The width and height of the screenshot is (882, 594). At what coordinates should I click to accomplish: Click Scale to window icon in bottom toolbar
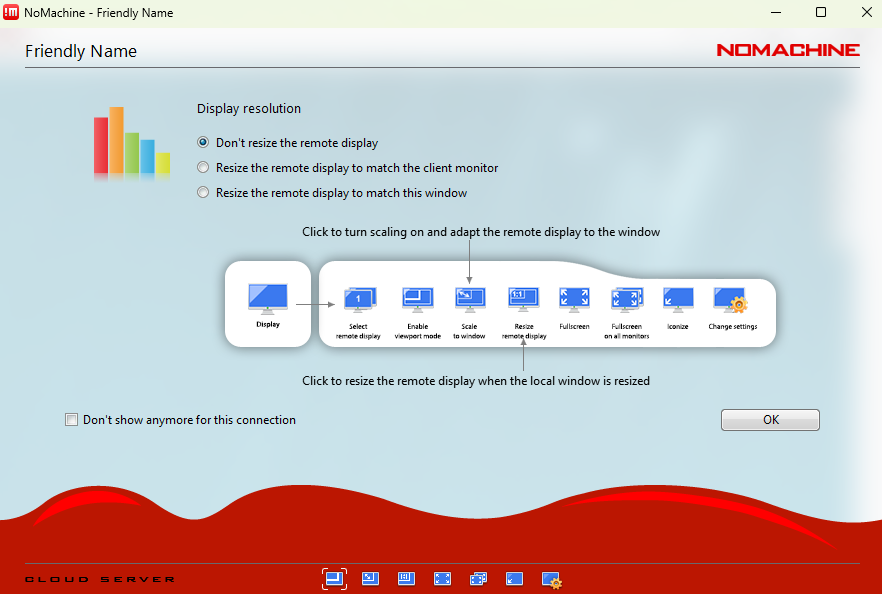pyautogui.click(x=370, y=578)
